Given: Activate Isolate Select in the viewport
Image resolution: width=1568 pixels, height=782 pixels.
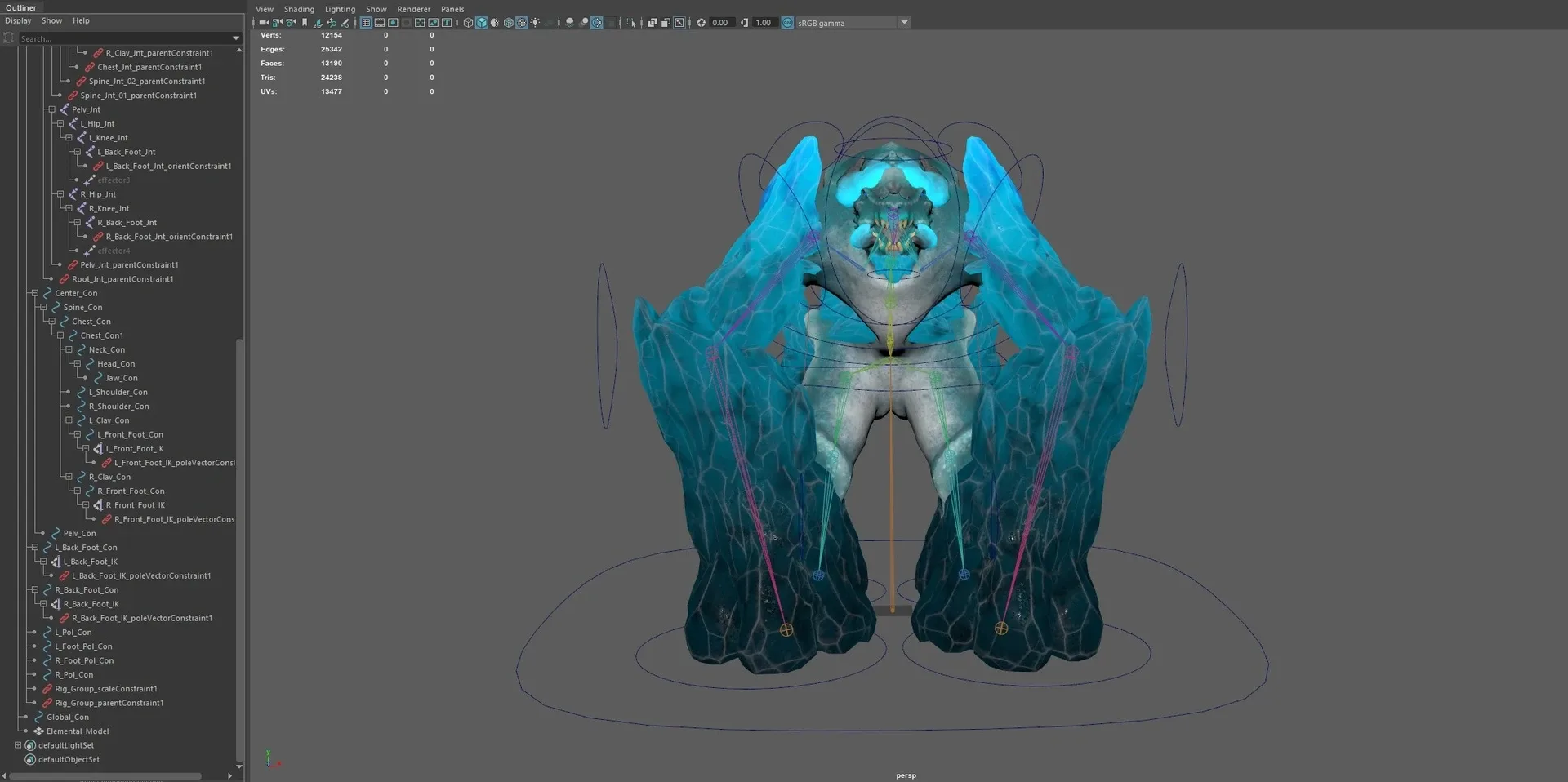Looking at the screenshot, I should coord(631,23).
